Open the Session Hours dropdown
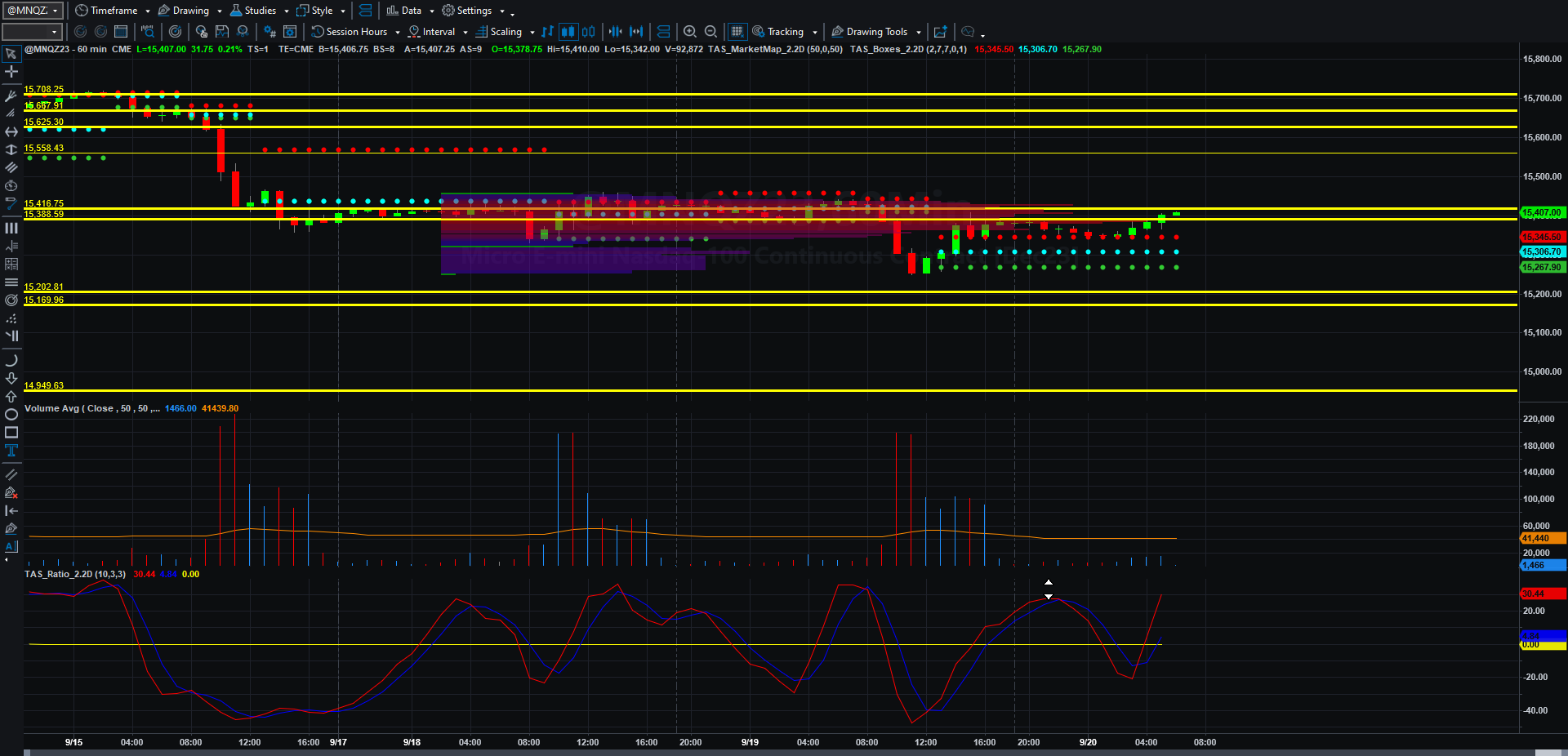 coord(356,32)
